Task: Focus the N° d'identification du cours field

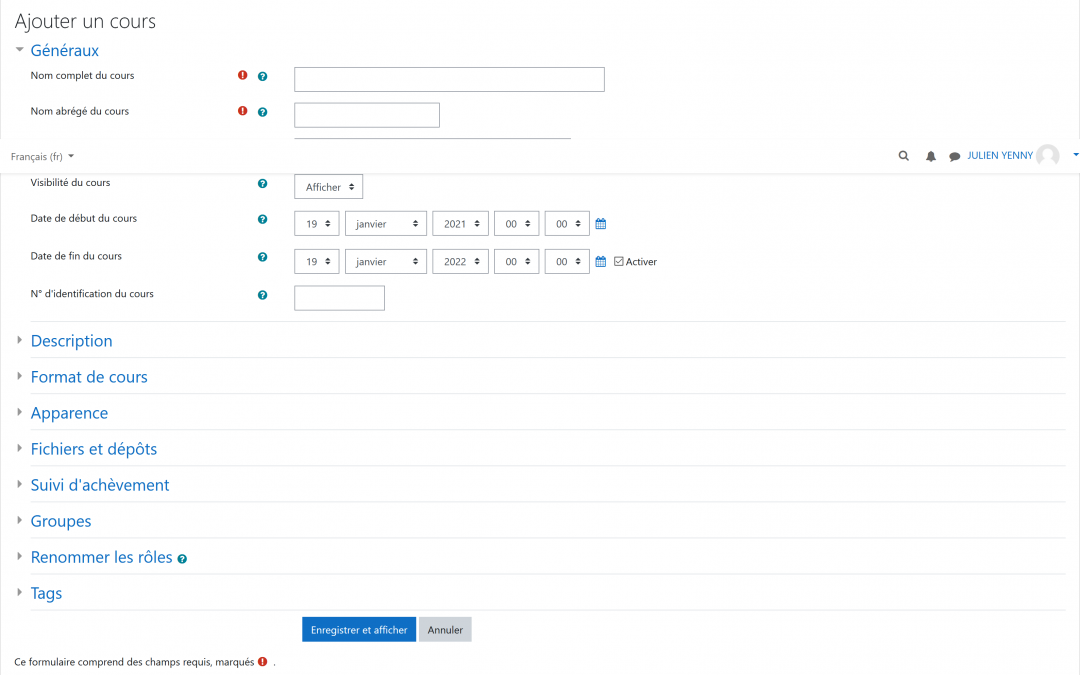Action: click(x=339, y=298)
